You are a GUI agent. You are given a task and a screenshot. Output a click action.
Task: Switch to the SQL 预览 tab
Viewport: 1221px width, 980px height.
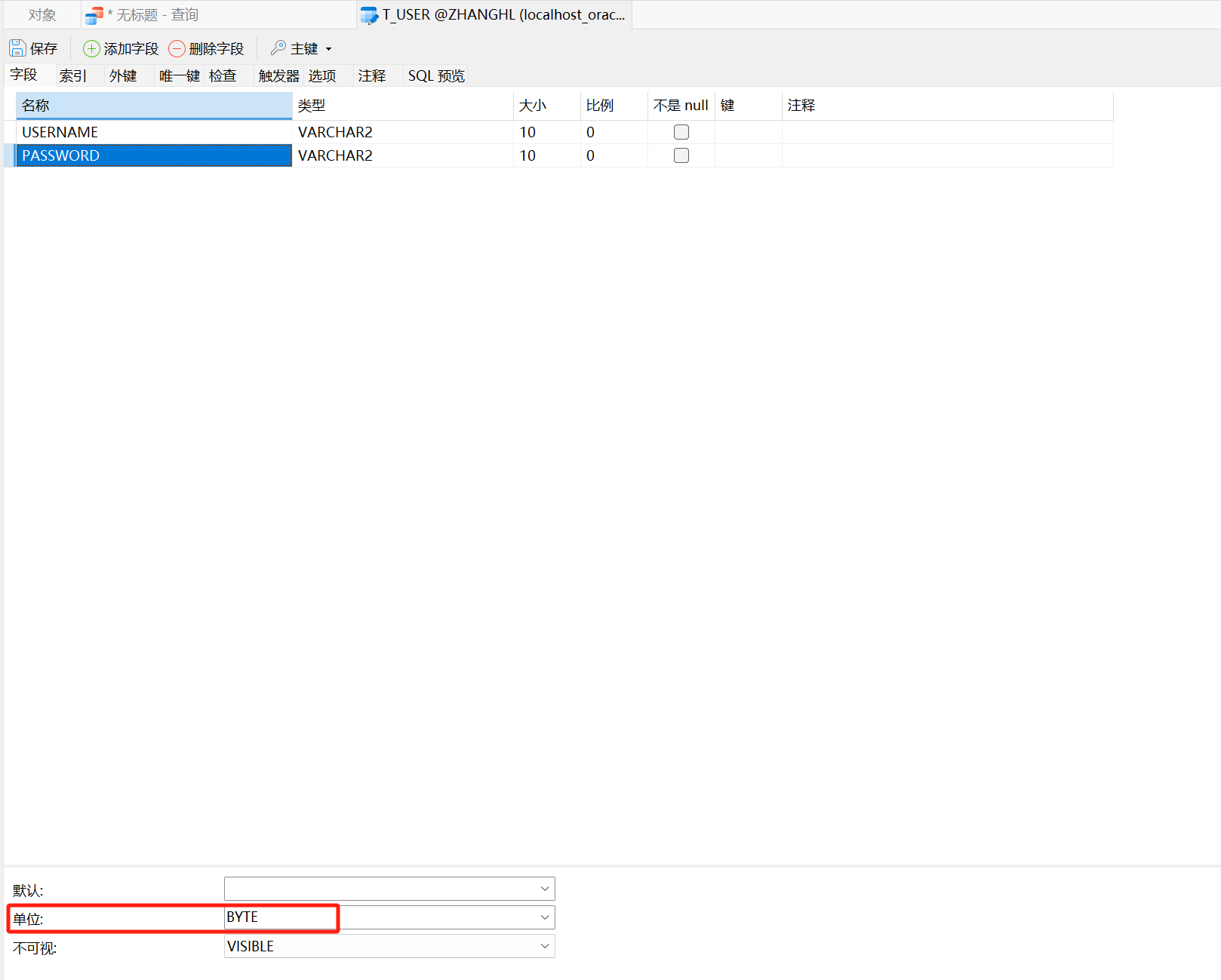click(436, 75)
